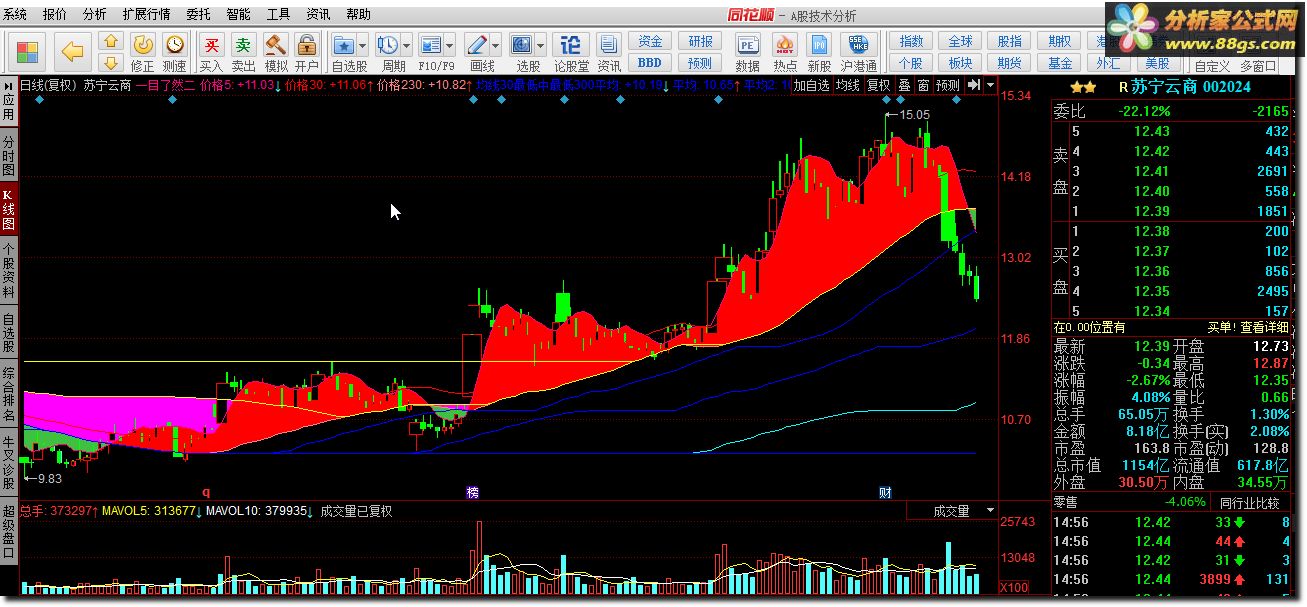Open the 系统 menu
Viewport: 1307px width, 607px height.
(16, 15)
